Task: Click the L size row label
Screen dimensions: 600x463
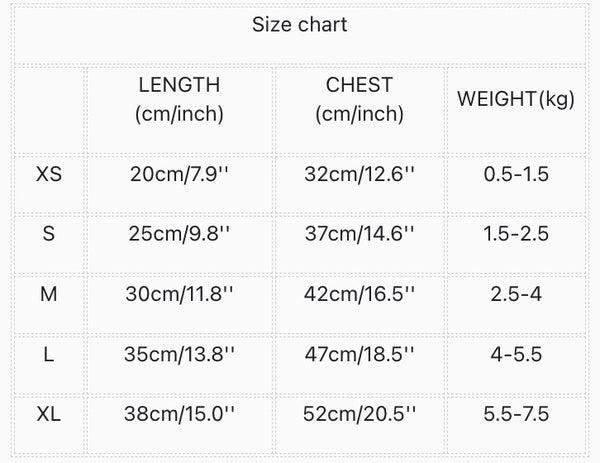Action: click(48, 353)
